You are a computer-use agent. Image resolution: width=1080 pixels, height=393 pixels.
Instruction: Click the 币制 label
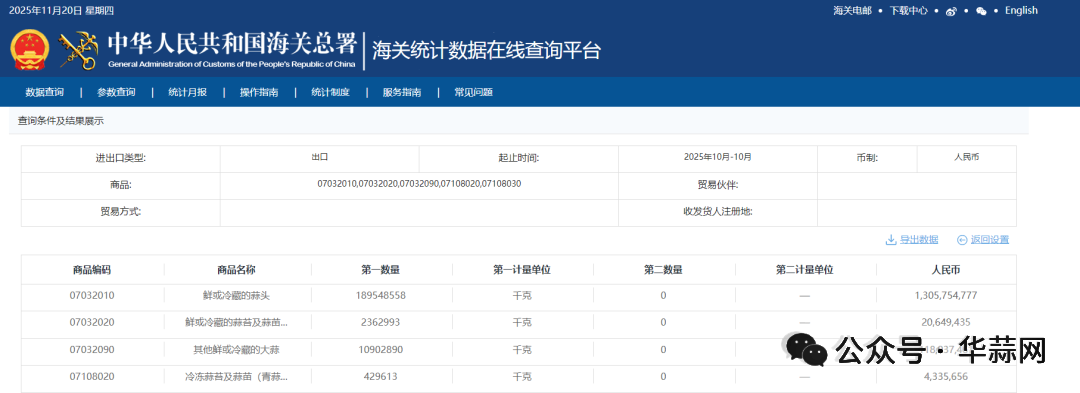pyautogui.click(x=867, y=158)
